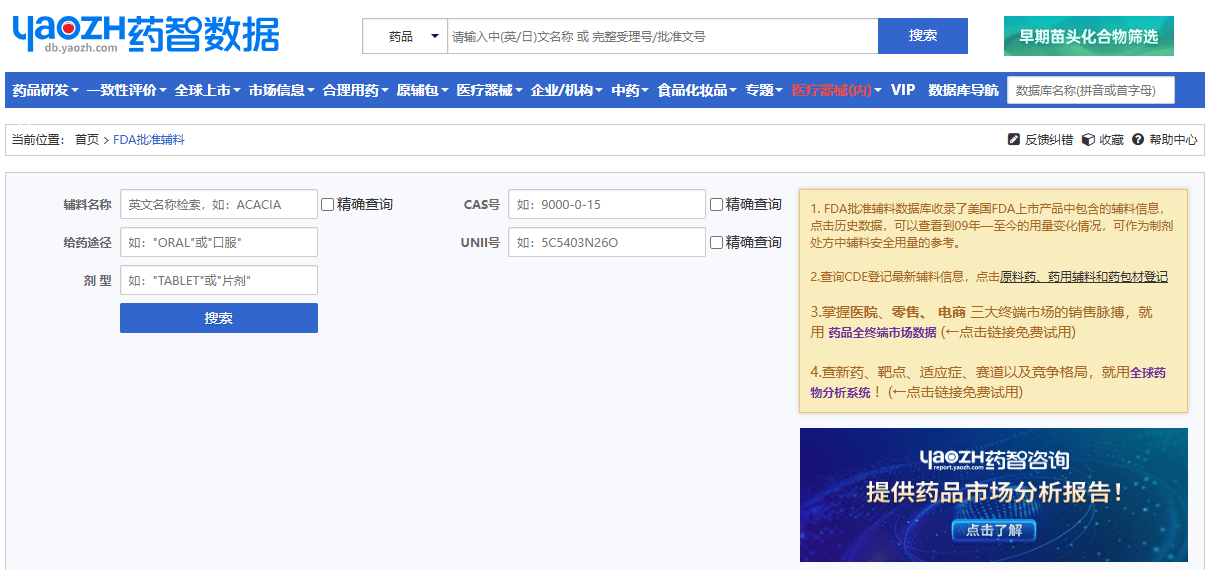Expand the 一致性评价 menu
Image resolution: width=1207 pixels, height=570 pixels.
click(126, 90)
